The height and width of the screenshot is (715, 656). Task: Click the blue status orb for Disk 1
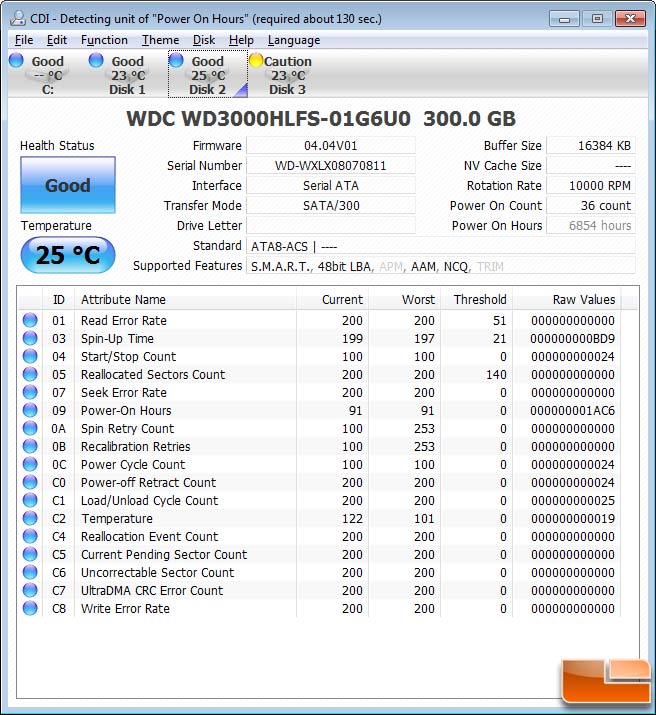coord(96,61)
